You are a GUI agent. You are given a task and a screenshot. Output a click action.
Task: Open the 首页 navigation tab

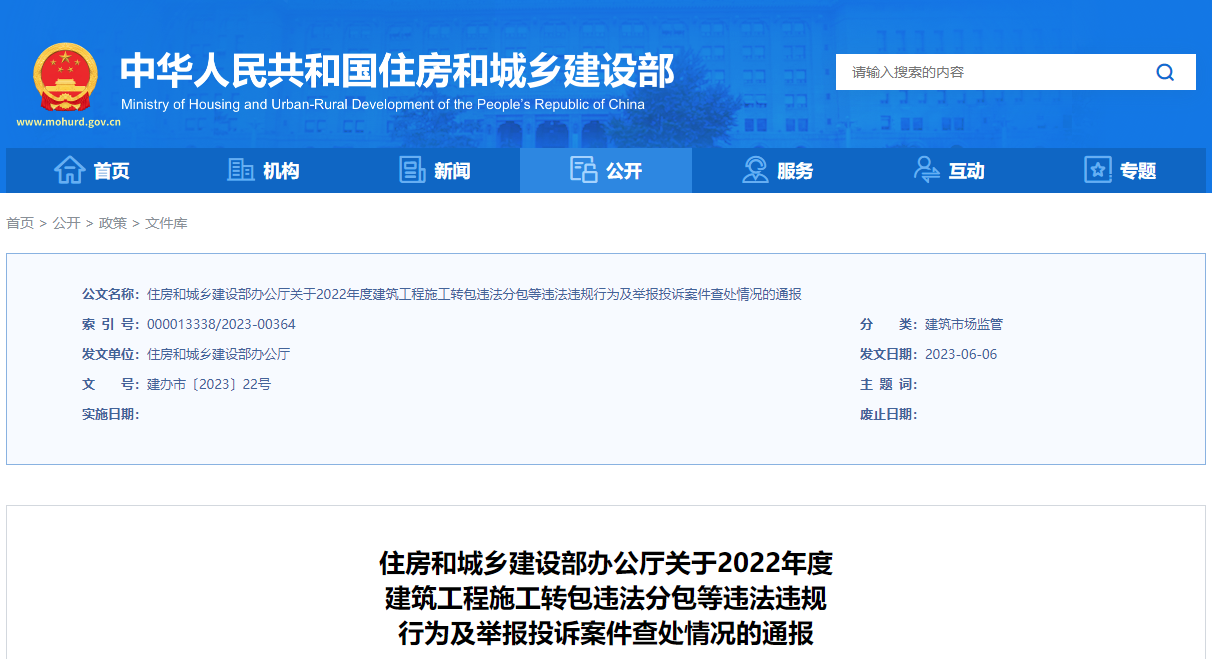pyautogui.click(x=92, y=170)
